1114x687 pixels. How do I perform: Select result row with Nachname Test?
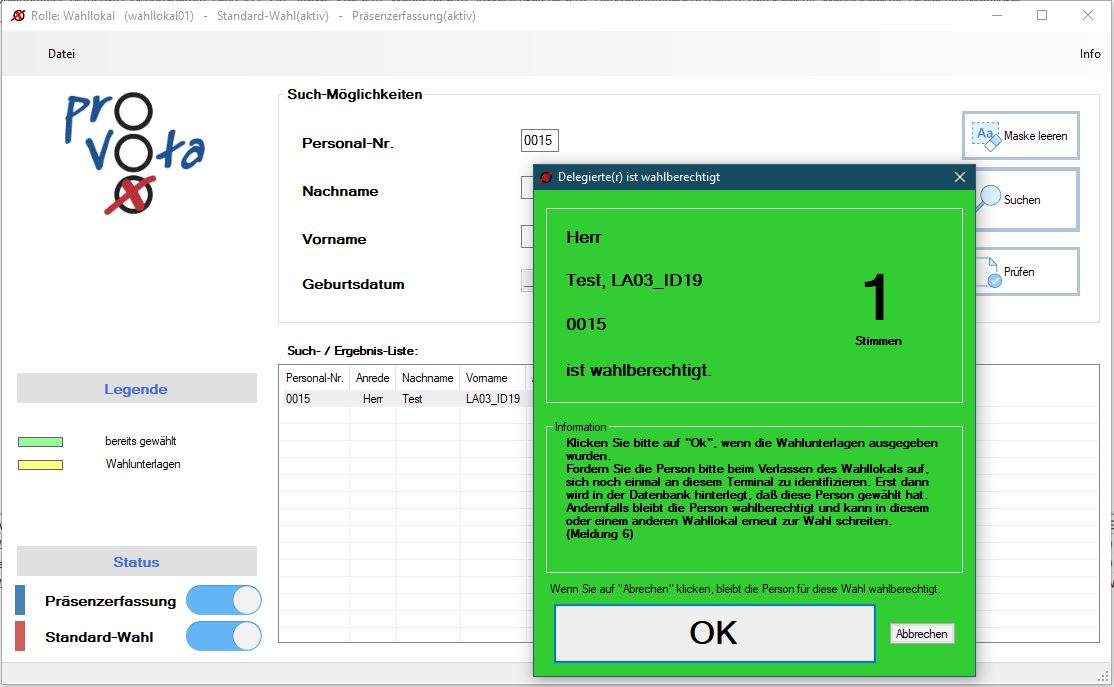pyautogui.click(x=412, y=399)
